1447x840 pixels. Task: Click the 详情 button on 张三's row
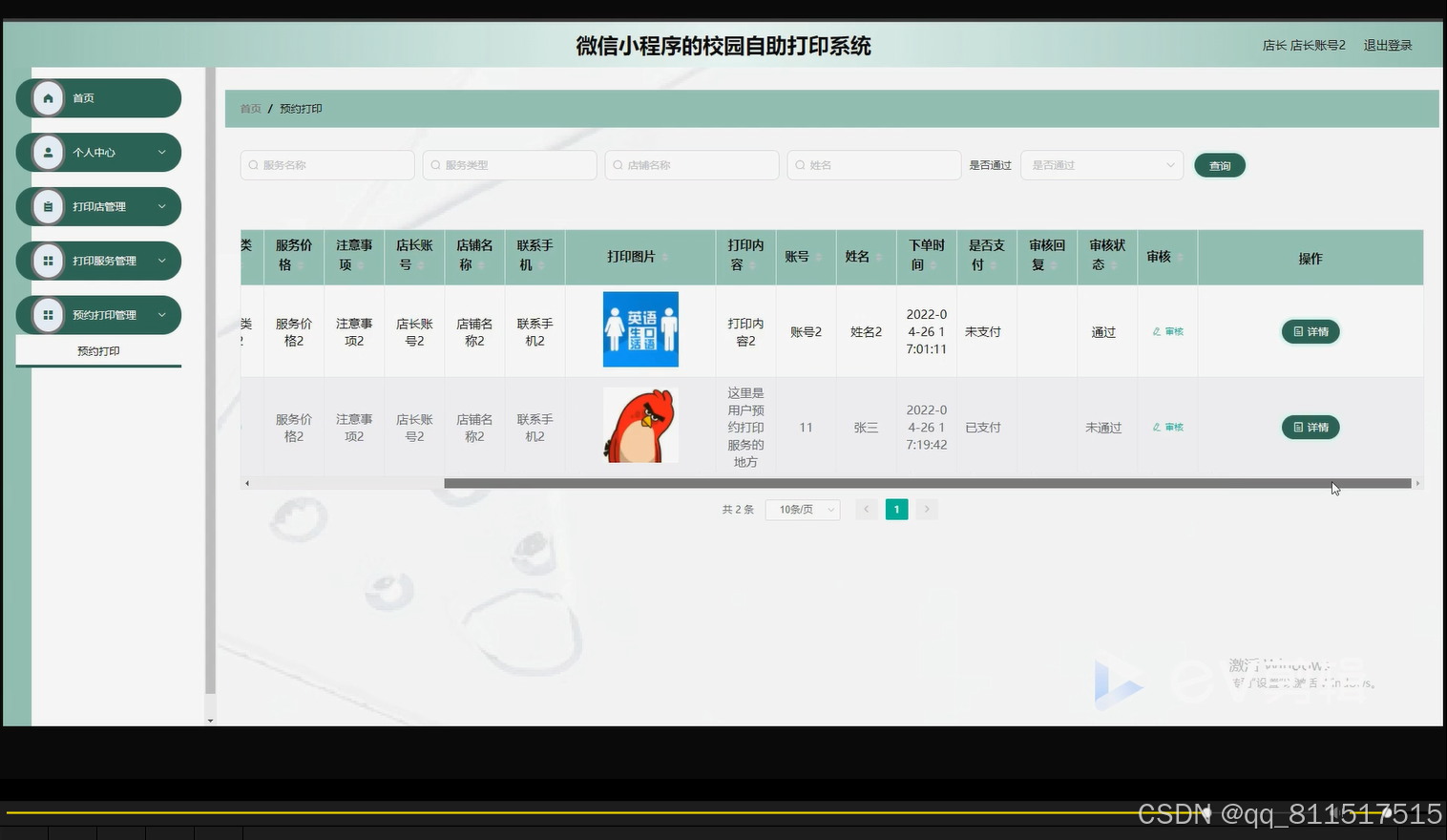point(1310,427)
